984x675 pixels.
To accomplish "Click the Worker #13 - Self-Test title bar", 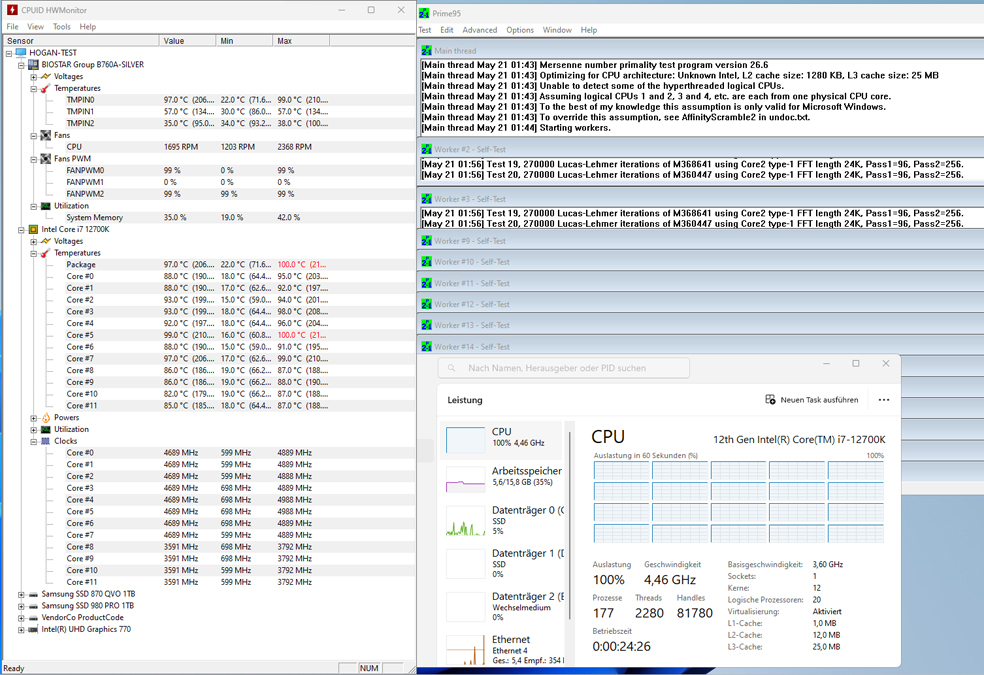I will [x=700, y=325].
